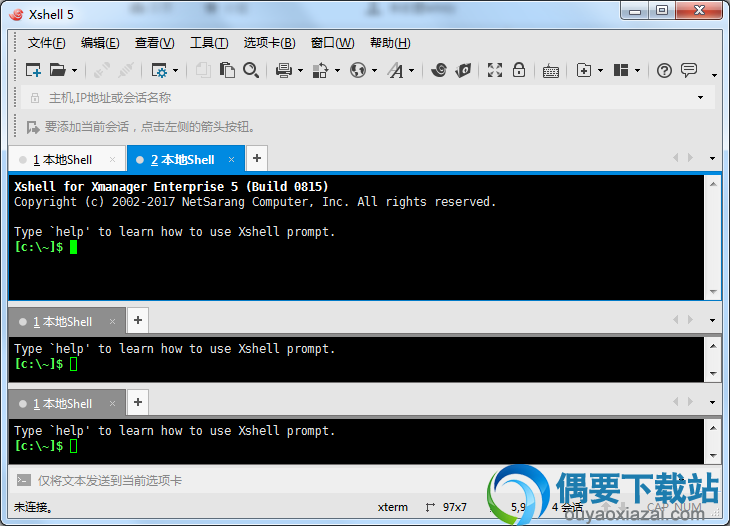Viewport: 730px width, 526px height.
Task: Click the padlock lock-screen icon
Action: (519, 70)
